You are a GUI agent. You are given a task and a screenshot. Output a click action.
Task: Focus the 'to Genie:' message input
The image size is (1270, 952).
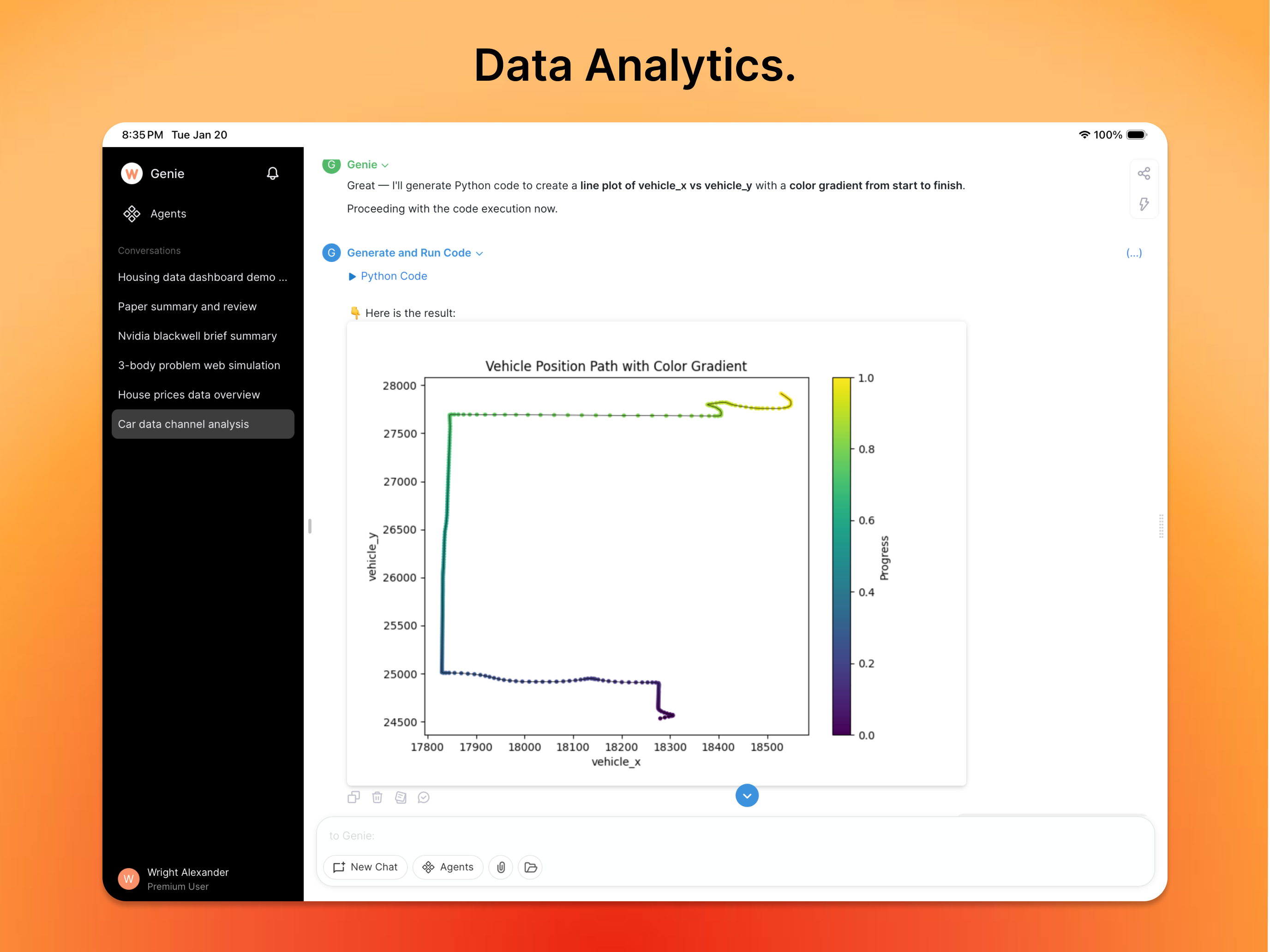[x=735, y=835]
